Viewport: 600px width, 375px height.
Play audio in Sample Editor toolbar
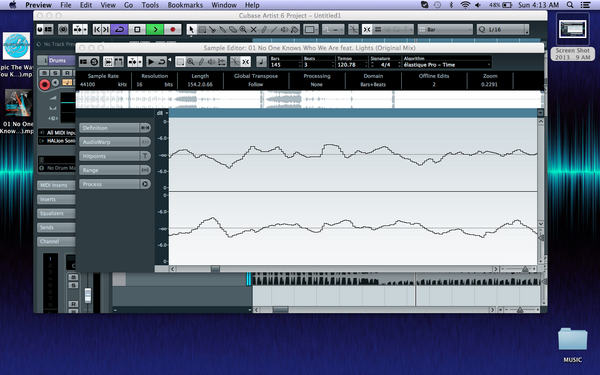click(151, 62)
